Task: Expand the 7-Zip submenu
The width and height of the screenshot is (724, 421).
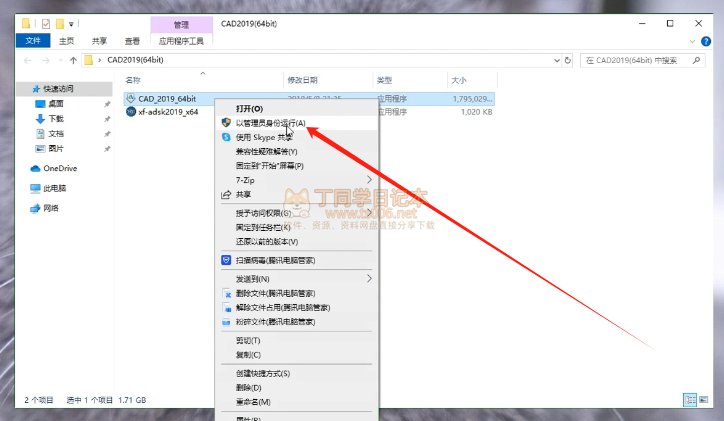Action: click(296, 180)
